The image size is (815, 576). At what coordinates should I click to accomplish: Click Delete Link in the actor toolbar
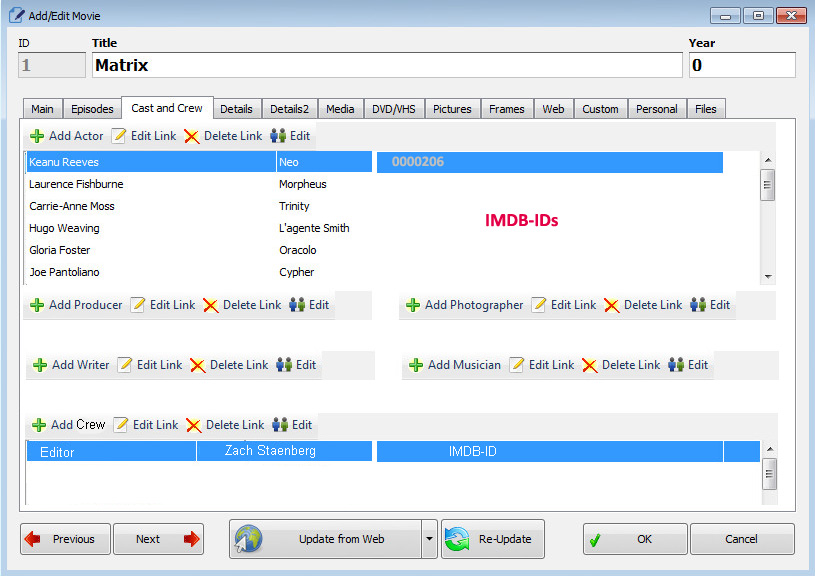[x=222, y=136]
